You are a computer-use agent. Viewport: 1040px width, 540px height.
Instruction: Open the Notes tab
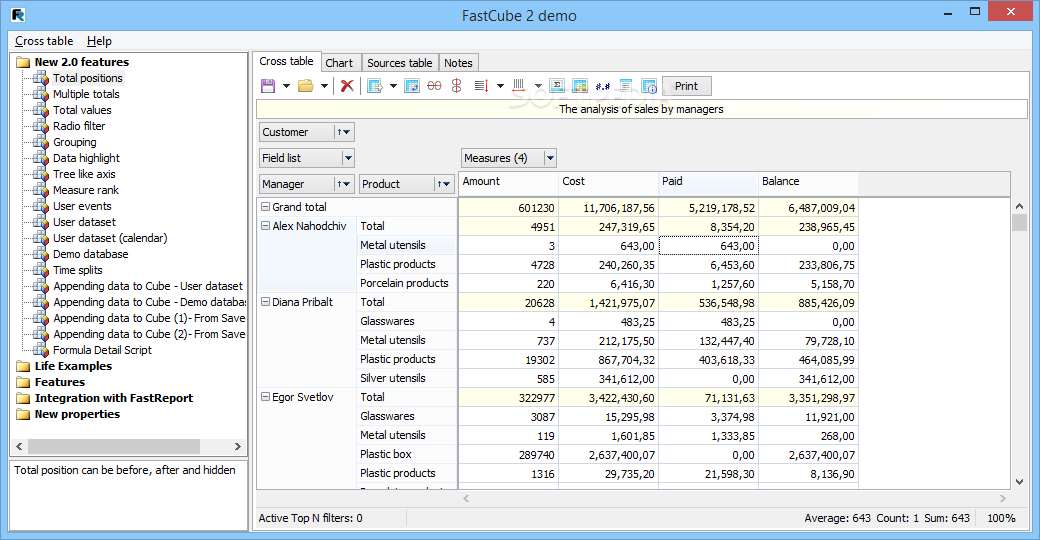(x=458, y=63)
